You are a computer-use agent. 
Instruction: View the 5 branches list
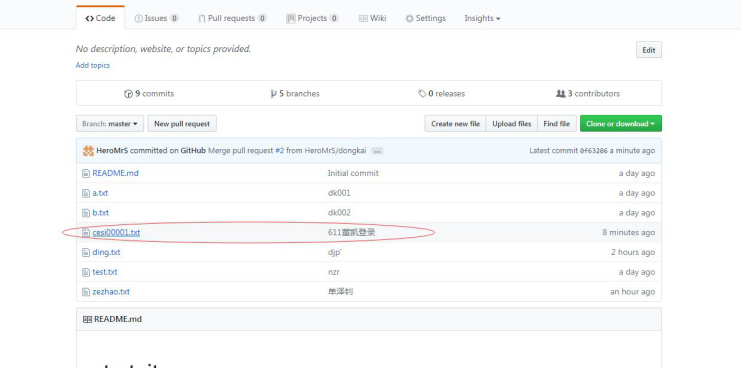click(295, 94)
